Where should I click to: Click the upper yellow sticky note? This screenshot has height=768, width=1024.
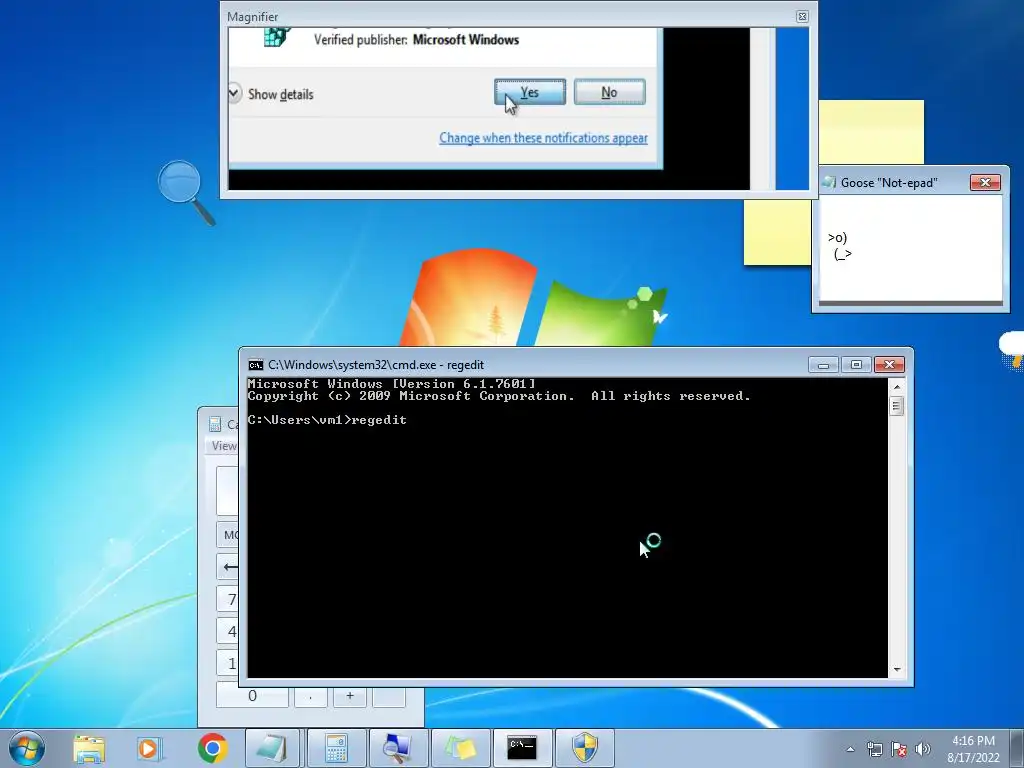pyautogui.click(x=871, y=133)
